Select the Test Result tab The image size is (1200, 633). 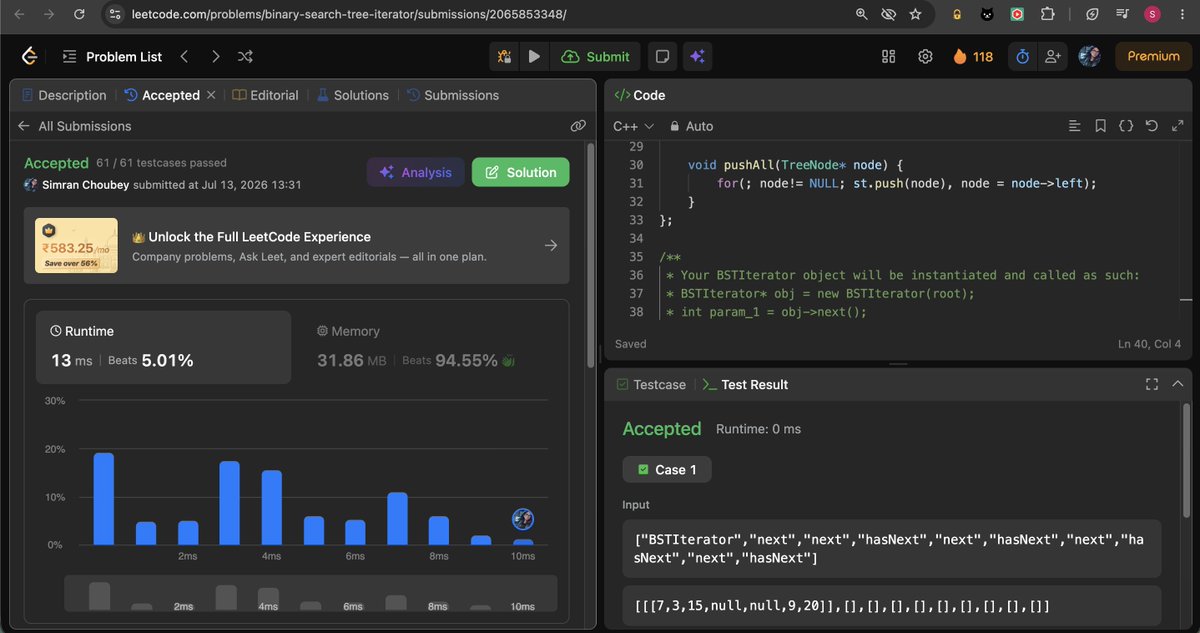[x=745, y=384]
